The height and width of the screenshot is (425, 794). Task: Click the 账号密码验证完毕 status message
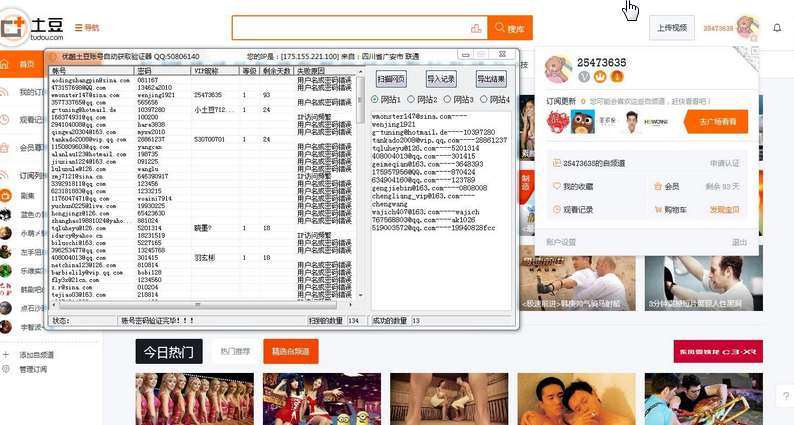(157, 321)
